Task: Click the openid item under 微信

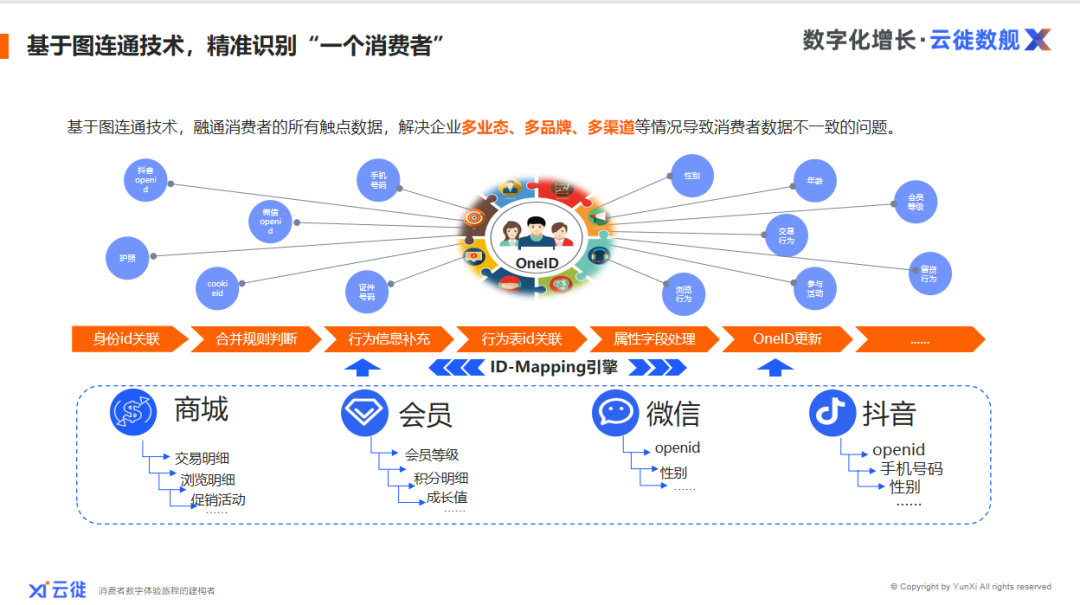Action: 678,448
